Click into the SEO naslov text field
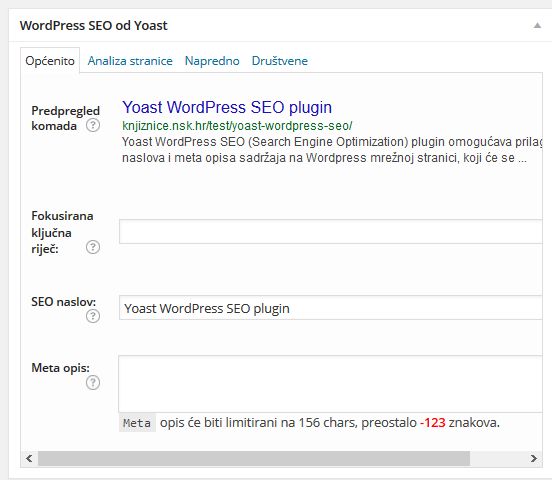This screenshot has width=552, height=480. (331, 307)
